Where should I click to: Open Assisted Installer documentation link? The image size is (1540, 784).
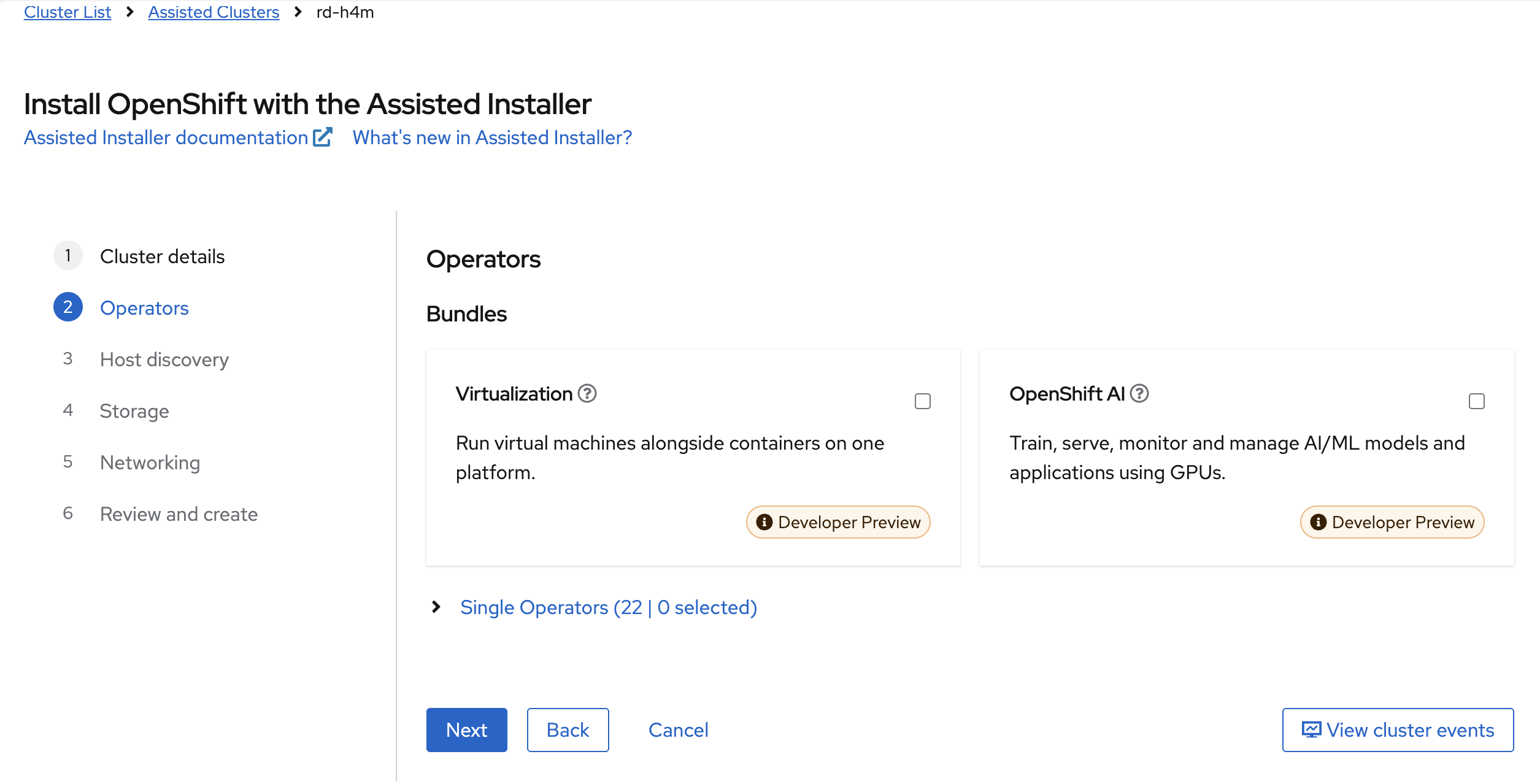164,137
